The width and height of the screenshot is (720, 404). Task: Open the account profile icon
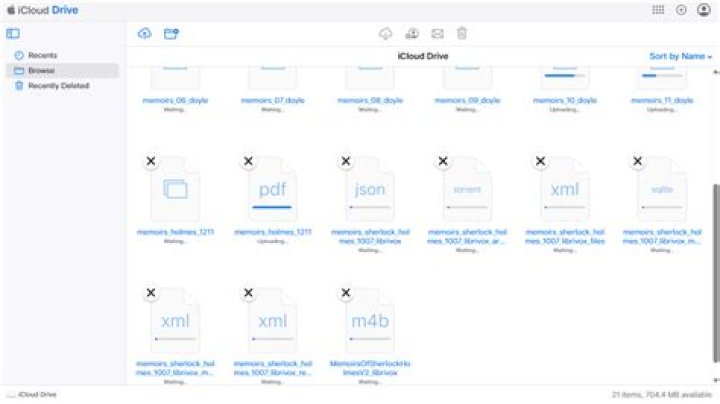tap(703, 10)
